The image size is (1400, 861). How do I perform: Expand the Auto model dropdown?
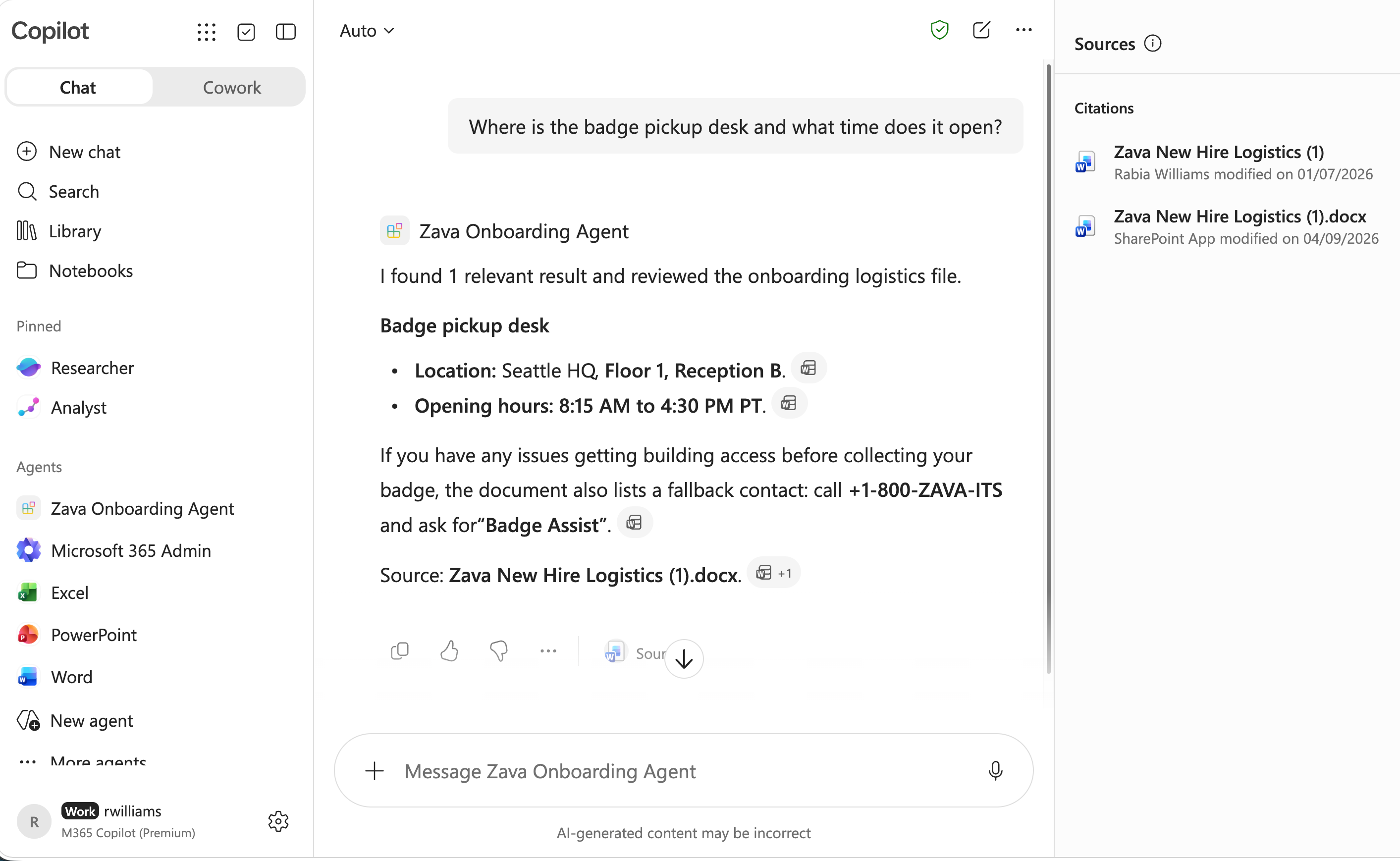(x=367, y=31)
